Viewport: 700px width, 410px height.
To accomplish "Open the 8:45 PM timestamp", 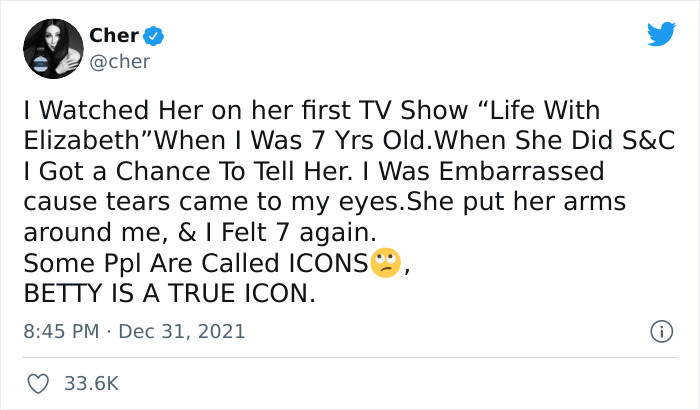I will pos(61,331).
